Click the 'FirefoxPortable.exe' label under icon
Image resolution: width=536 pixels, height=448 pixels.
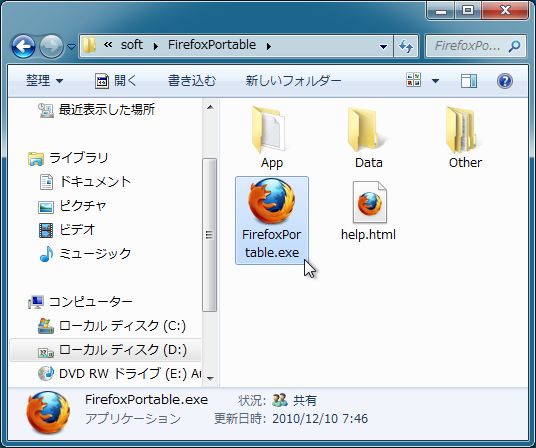tap(272, 243)
